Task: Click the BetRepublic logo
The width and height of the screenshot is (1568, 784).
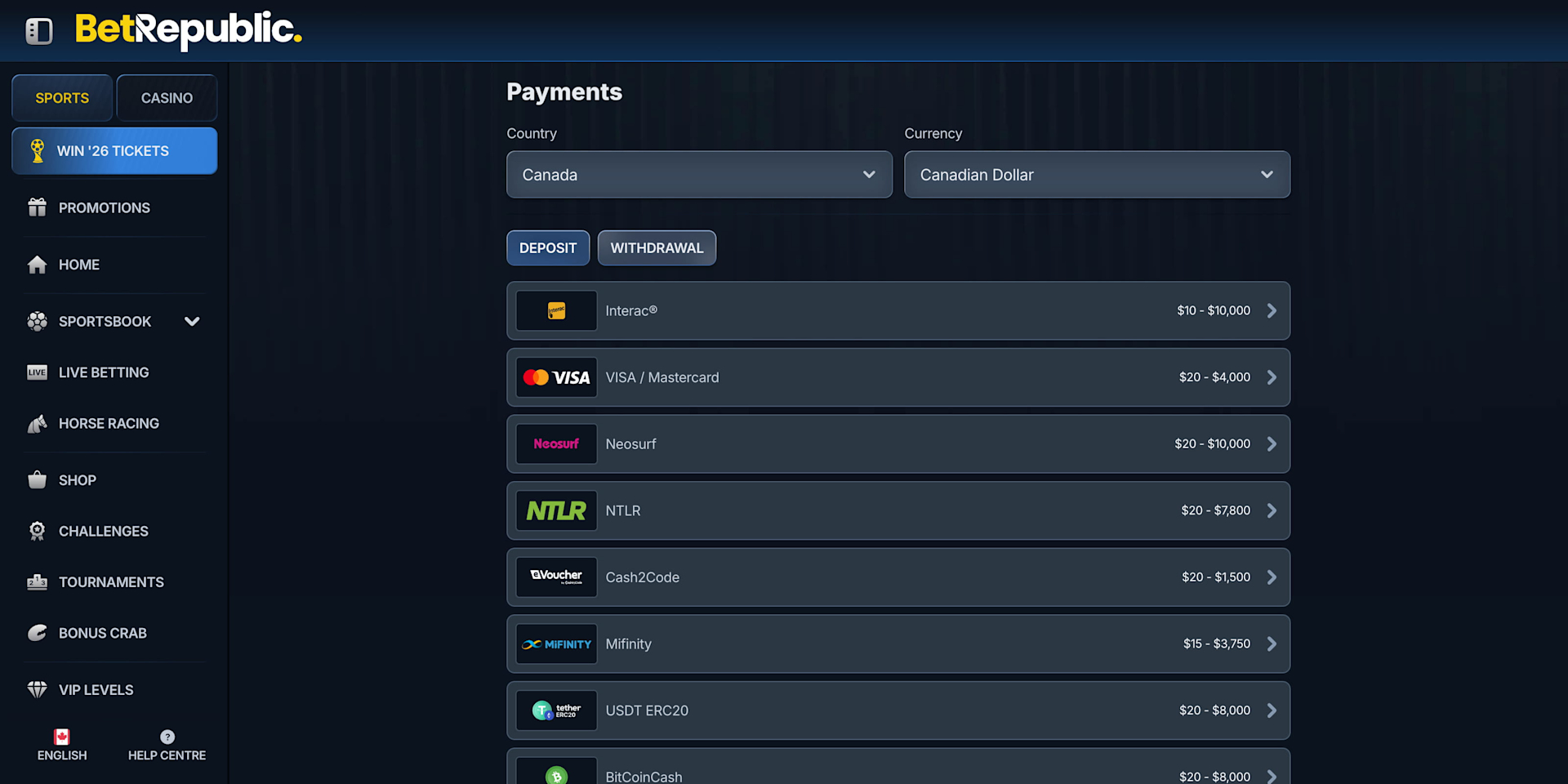Action: click(189, 30)
